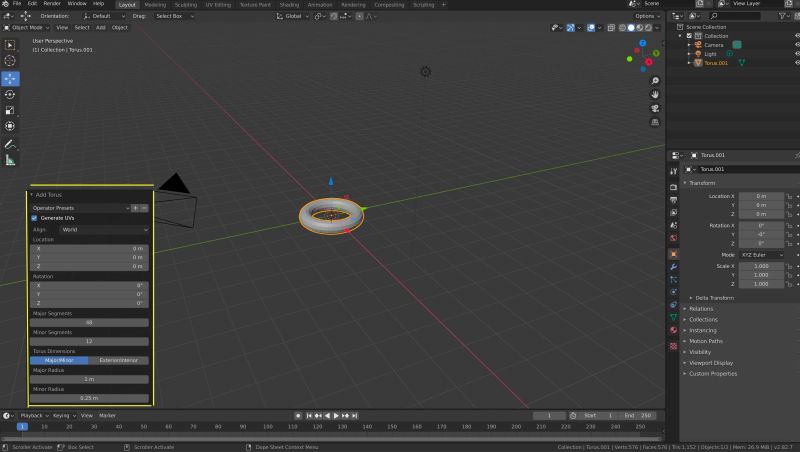The height and width of the screenshot is (452, 800).
Task: Switch perspective/orthographic grid icon
Action: pos(655,122)
